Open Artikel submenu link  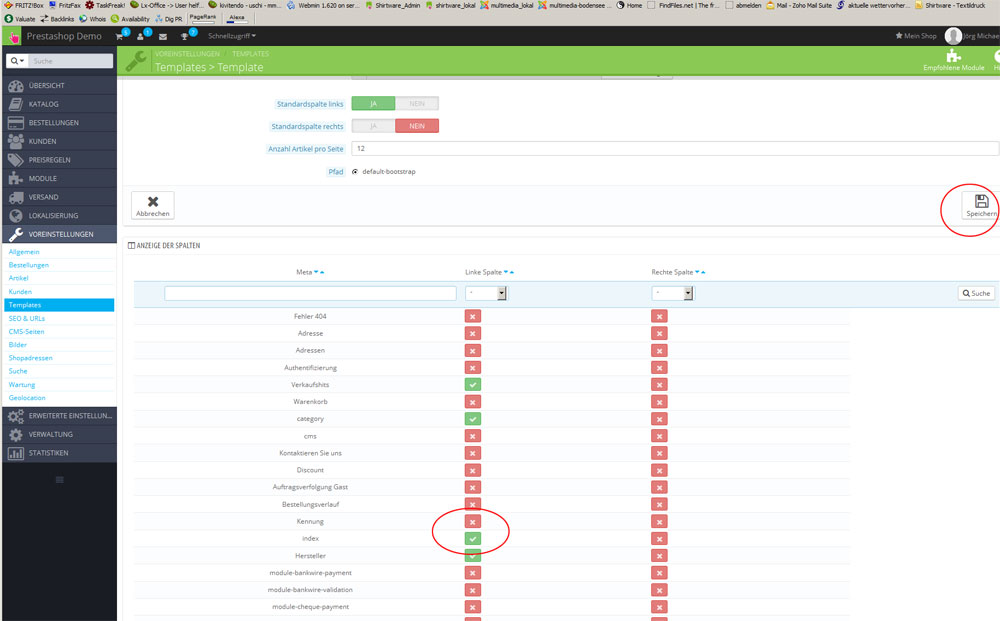point(18,278)
